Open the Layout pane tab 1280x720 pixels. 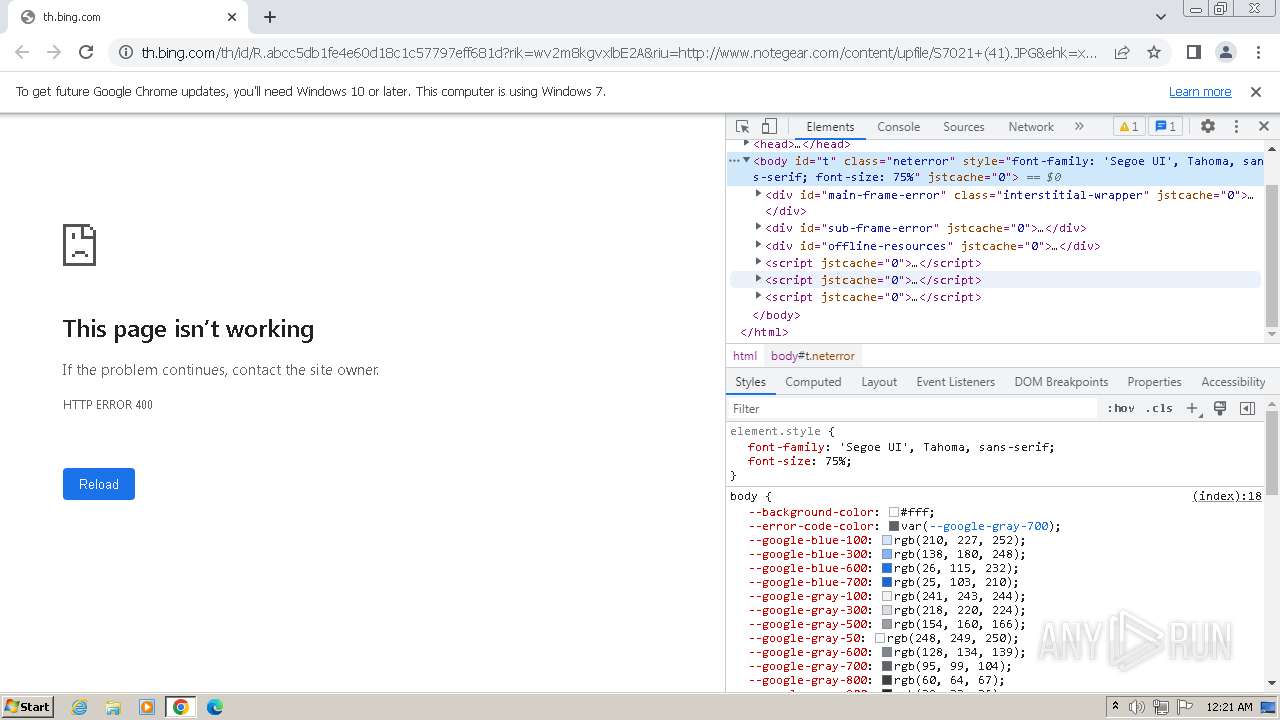pos(879,382)
